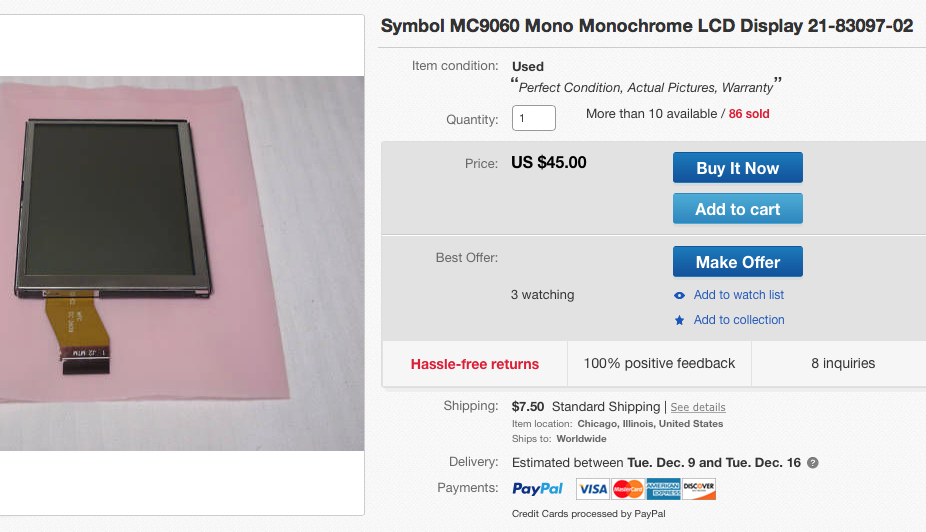This screenshot has height=532, width=926.
Task: Click the MasterCard icon
Action: coord(627,489)
